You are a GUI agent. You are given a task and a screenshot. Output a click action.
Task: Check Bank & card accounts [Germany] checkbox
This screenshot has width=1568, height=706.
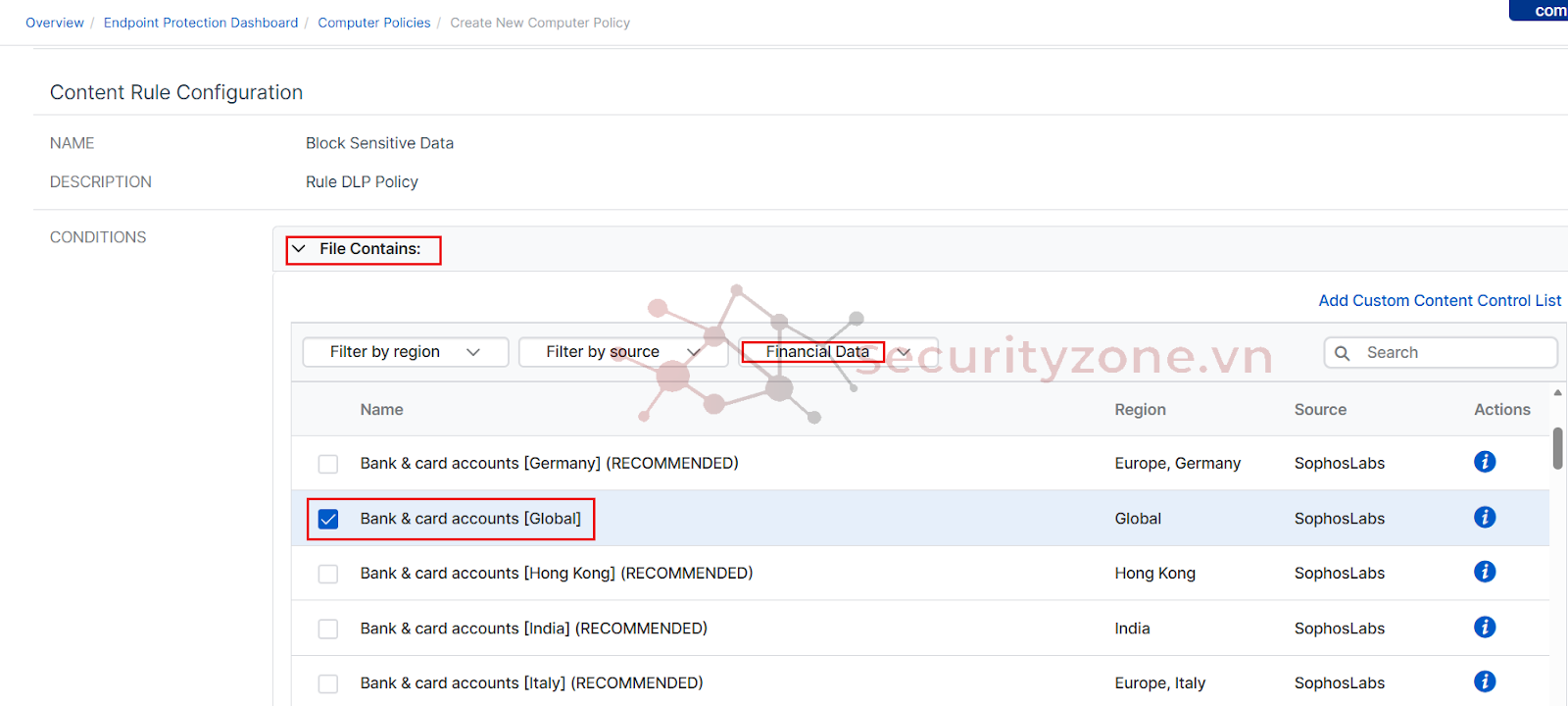328,464
